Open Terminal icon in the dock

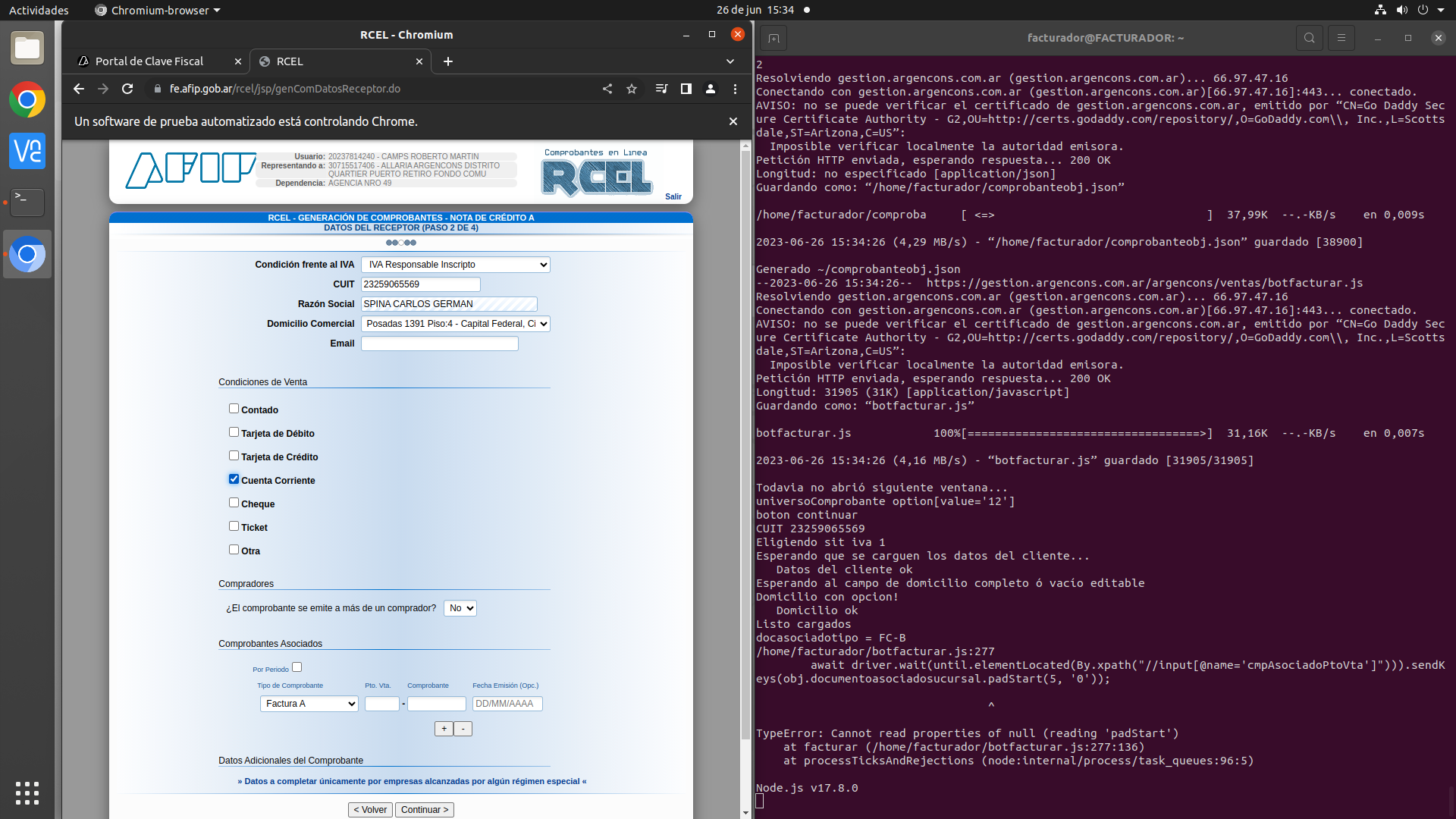27,202
